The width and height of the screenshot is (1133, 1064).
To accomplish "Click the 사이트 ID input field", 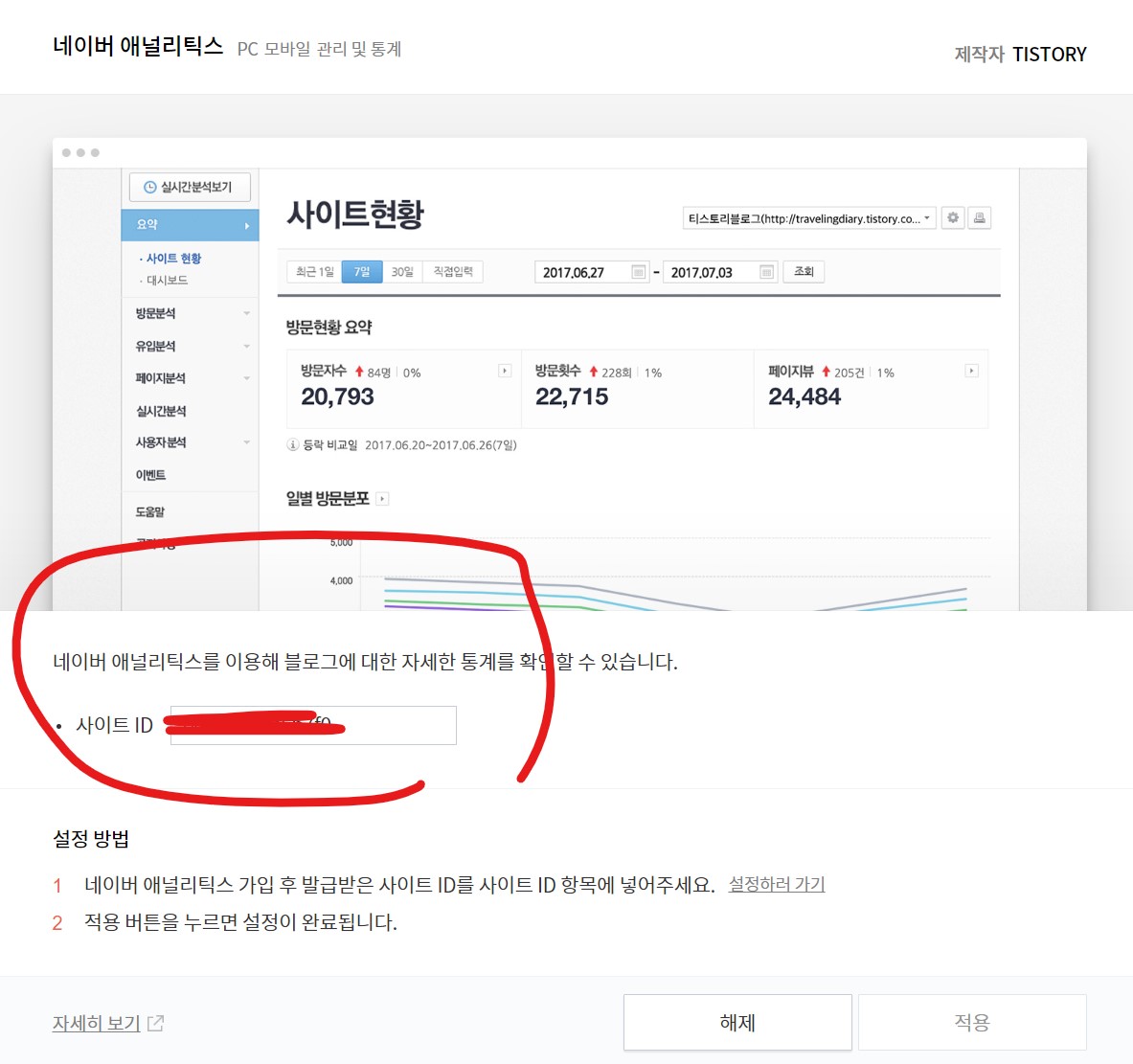I will (313, 725).
